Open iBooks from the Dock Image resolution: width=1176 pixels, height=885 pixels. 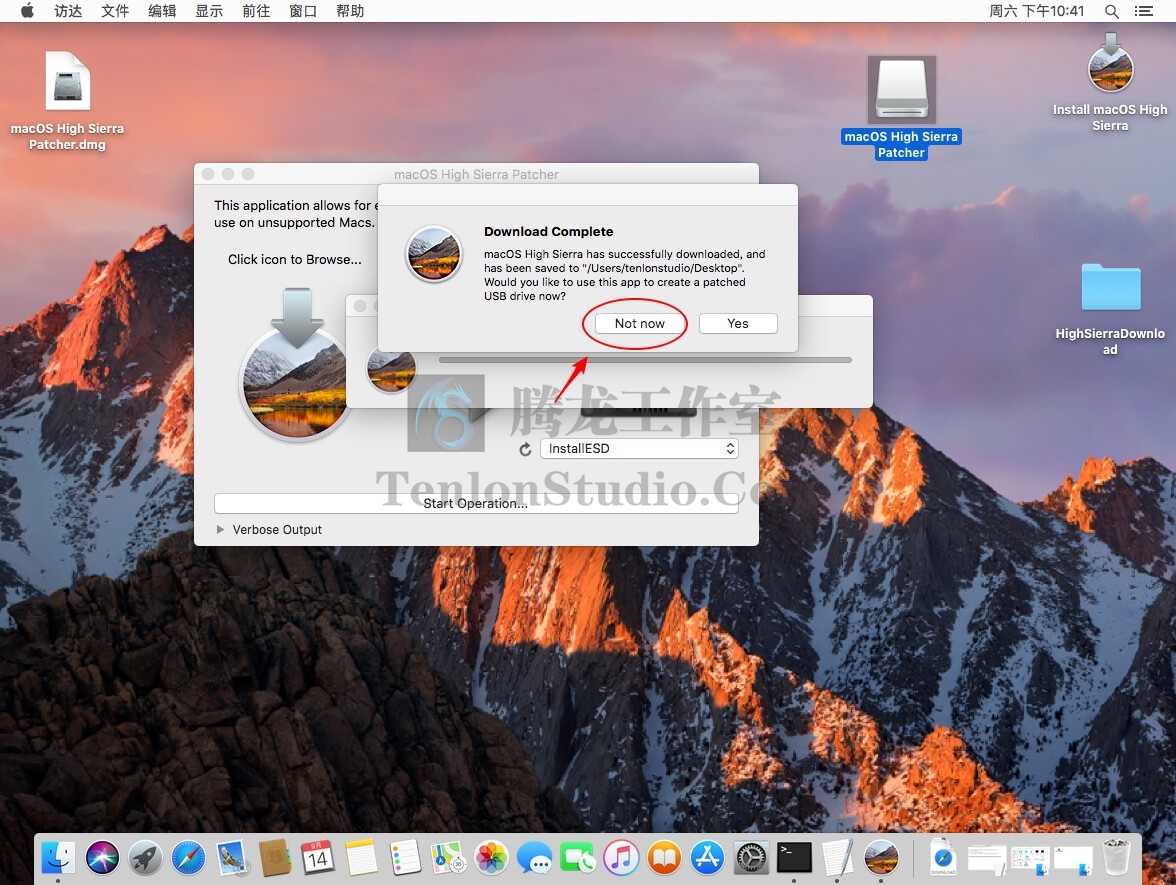click(664, 857)
